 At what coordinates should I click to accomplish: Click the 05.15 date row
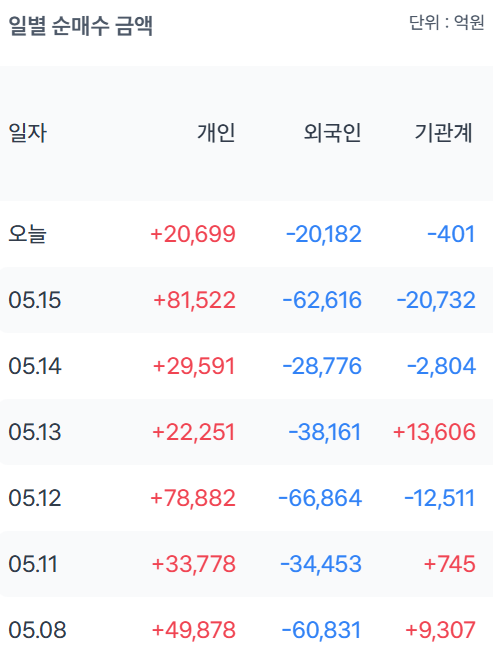pyautogui.click(x=246, y=300)
